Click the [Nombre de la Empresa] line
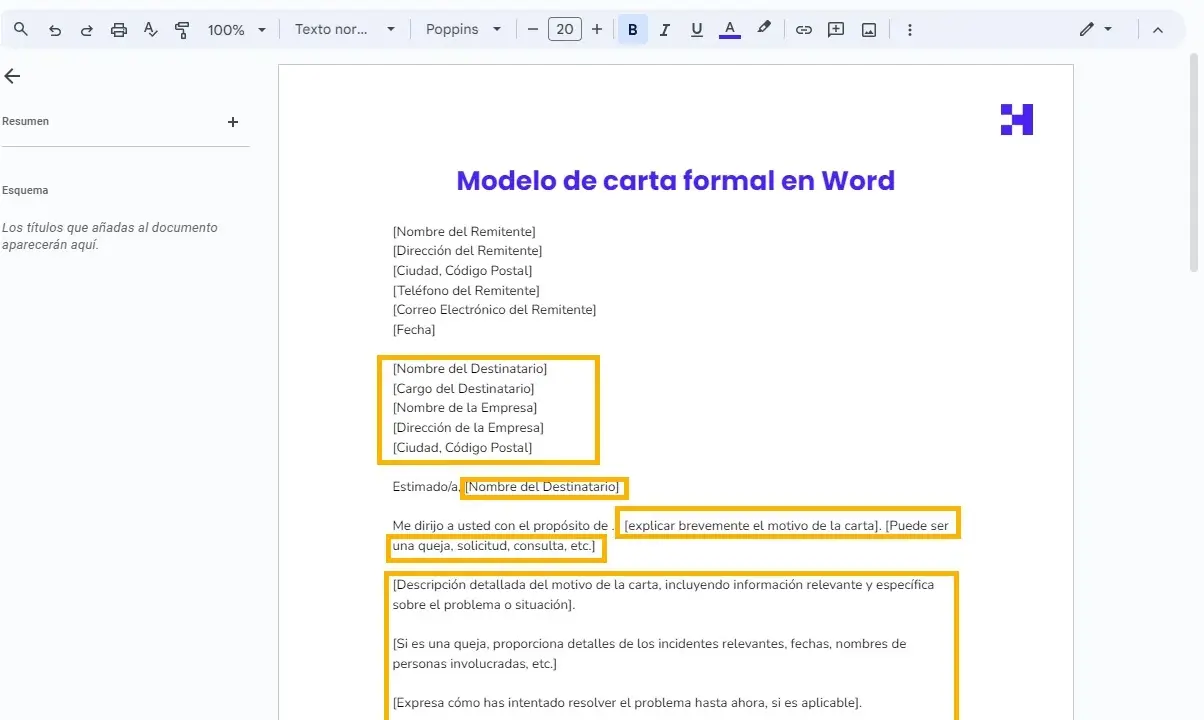This screenshot has height=720, width=1204. 465,408
